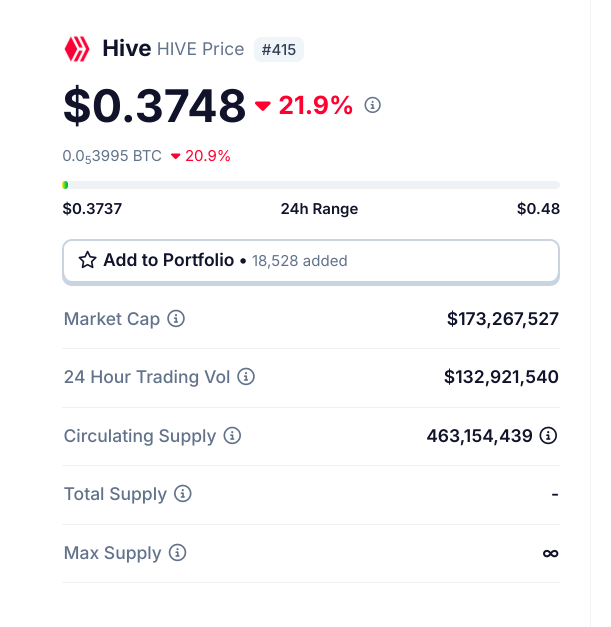Click the infinity symbol for Max Supply

coord(550,553)
